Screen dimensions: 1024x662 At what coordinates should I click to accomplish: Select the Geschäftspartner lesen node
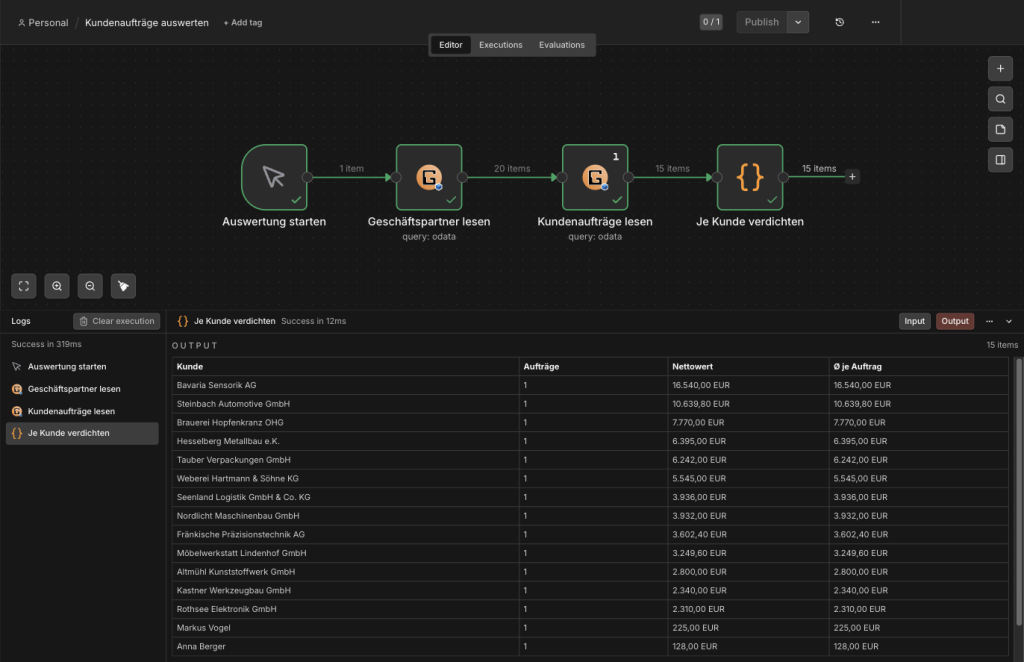click(429, 177)
